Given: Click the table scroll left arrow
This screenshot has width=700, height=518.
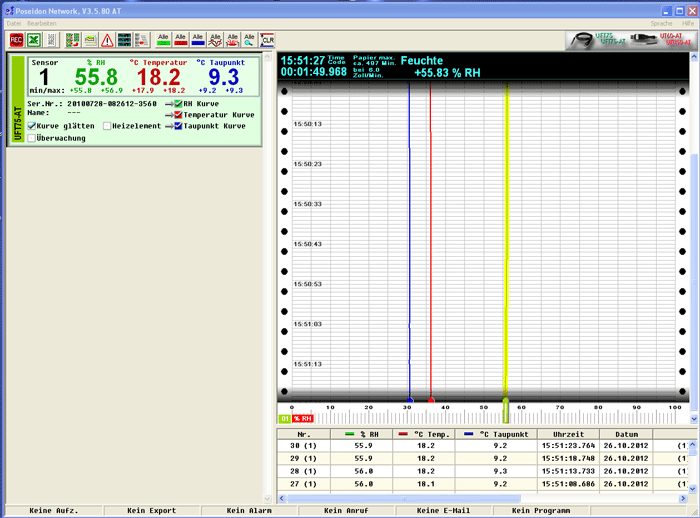Looking at the screenshot, I should coord(282,498).
